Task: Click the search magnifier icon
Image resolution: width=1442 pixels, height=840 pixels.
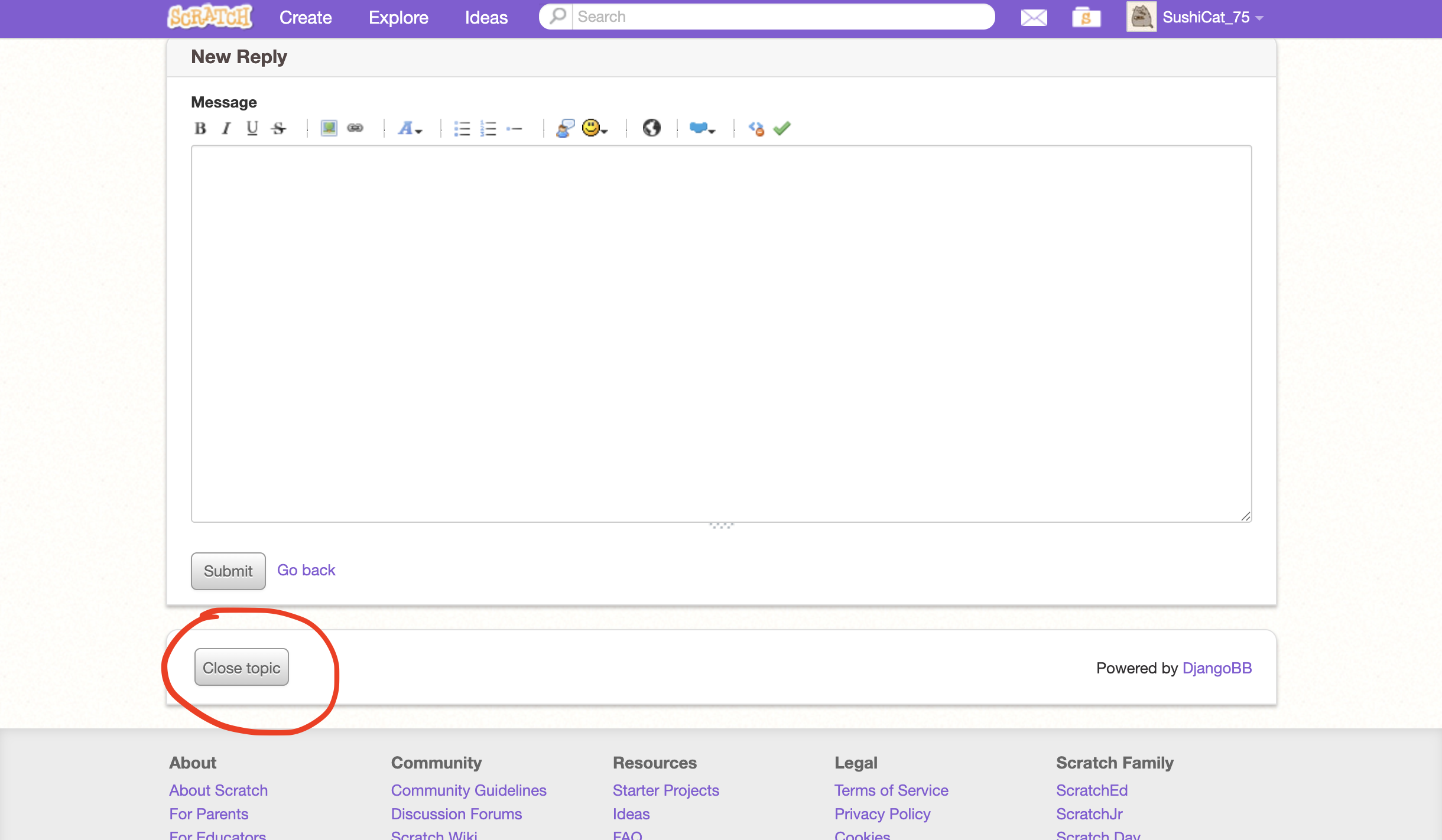Action: click(x=557, y=17)
